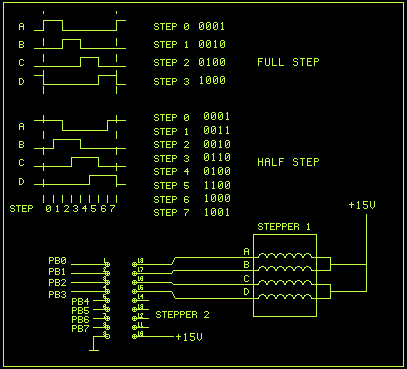
Task: Click the output terminal wired to bottom +15V
Action: (135, 337)
